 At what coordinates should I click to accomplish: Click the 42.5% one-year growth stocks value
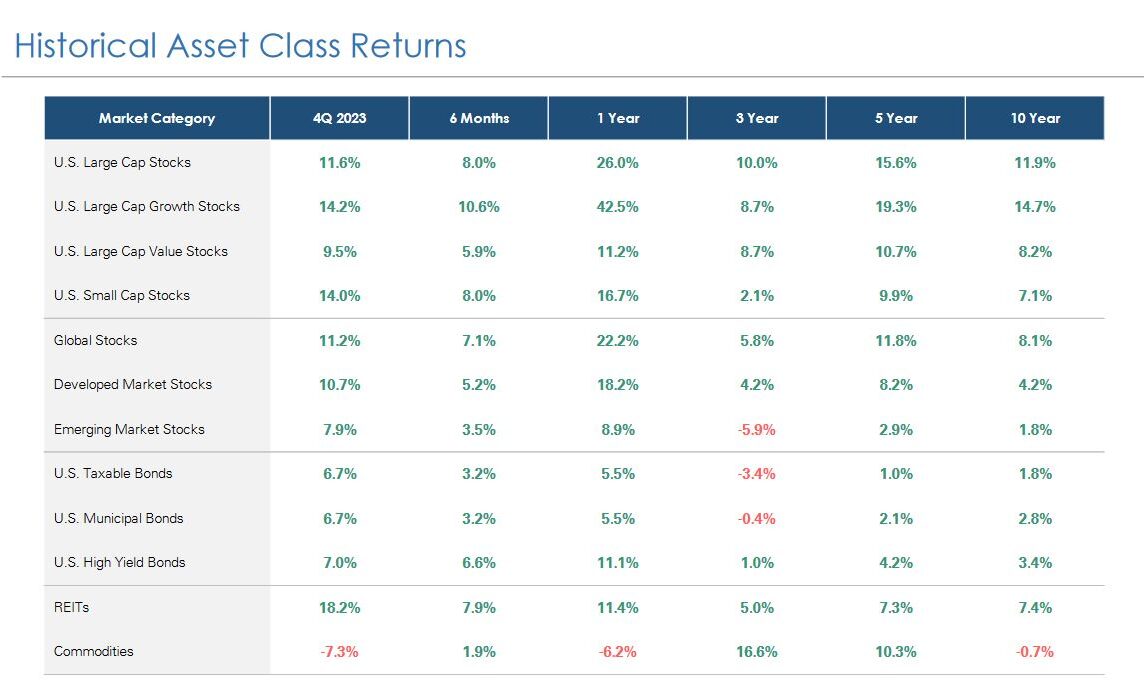coord(617,207)
